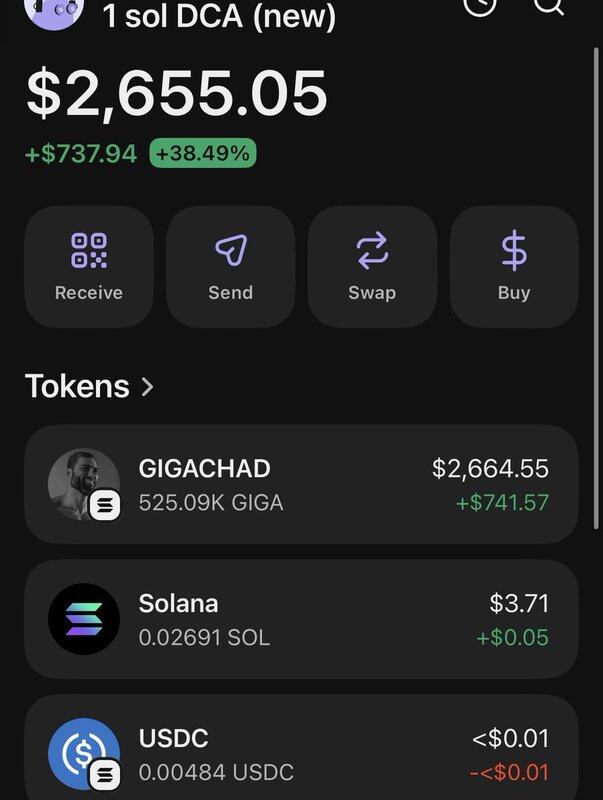Screen dimensions: 603x800
Task: Tap the $2,655.05 total balance
Action: [177, 93]
